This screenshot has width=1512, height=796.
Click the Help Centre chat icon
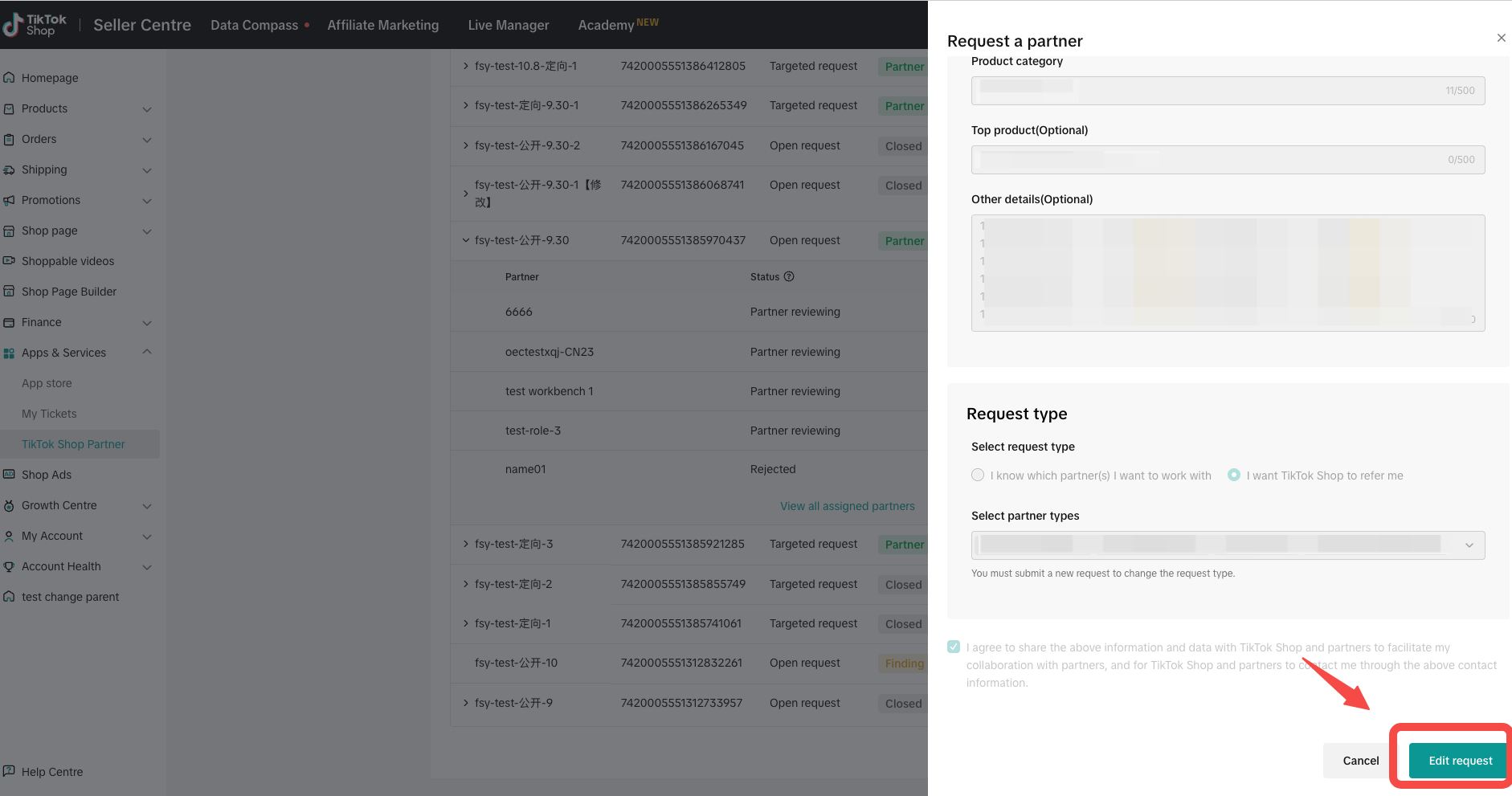tap(9, 771)
